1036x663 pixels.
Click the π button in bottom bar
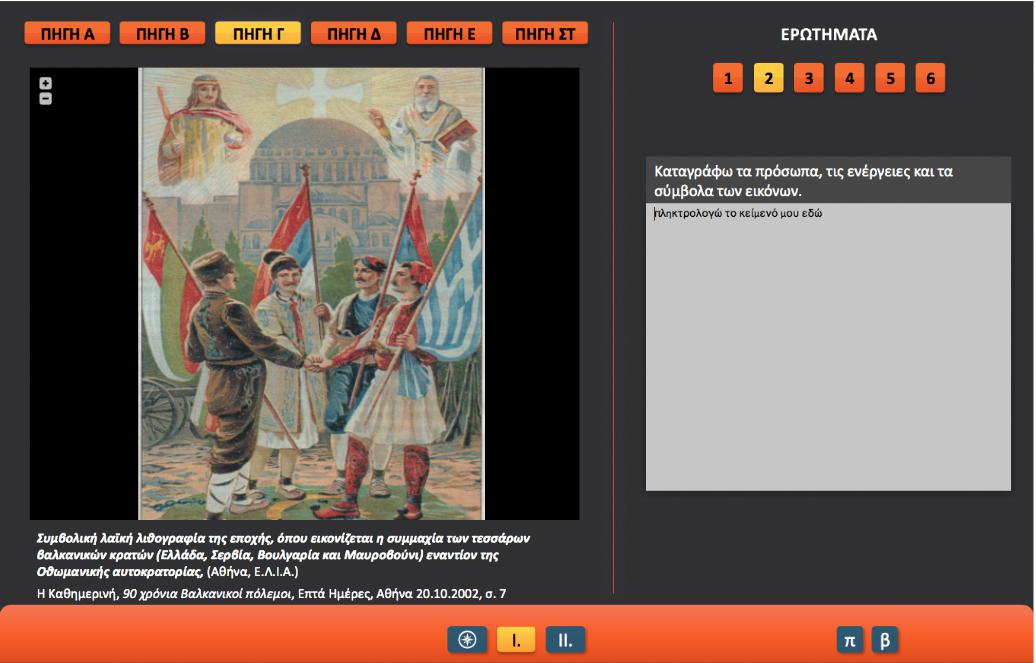click(850, 640)
